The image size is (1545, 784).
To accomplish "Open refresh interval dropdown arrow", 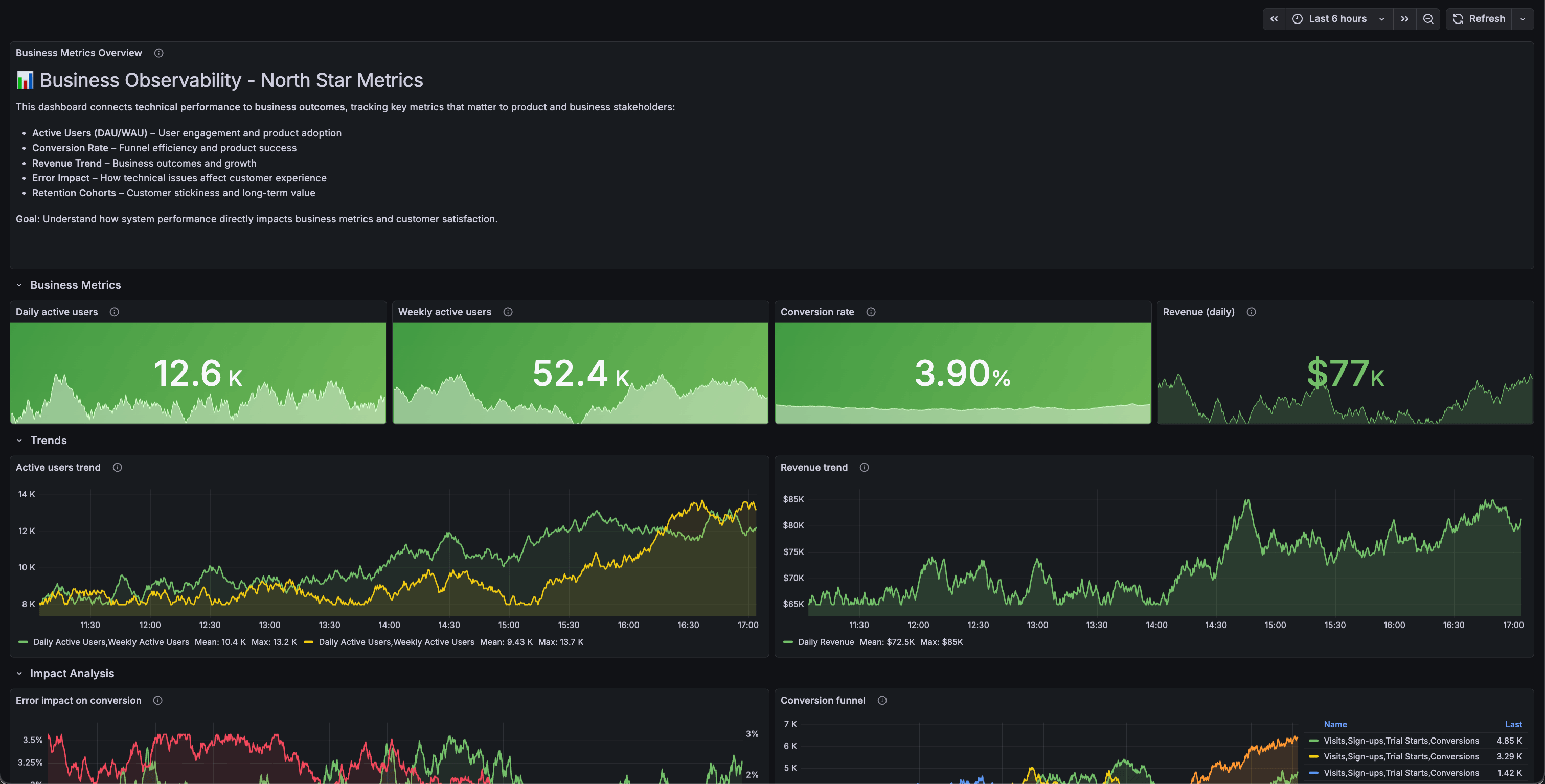I will 1522,18.
